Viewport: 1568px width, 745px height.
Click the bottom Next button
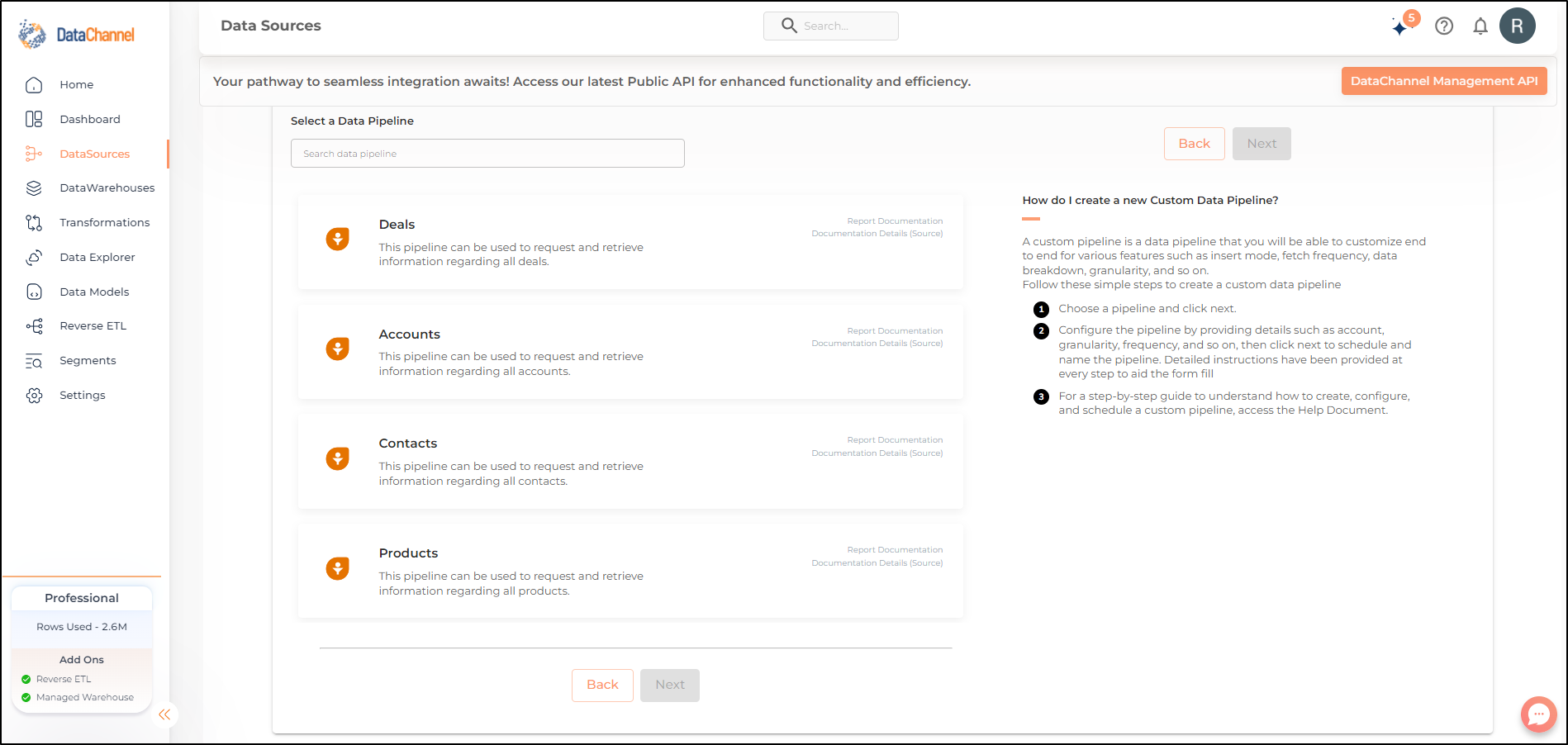pyautogui.click(x=670, y=686)
